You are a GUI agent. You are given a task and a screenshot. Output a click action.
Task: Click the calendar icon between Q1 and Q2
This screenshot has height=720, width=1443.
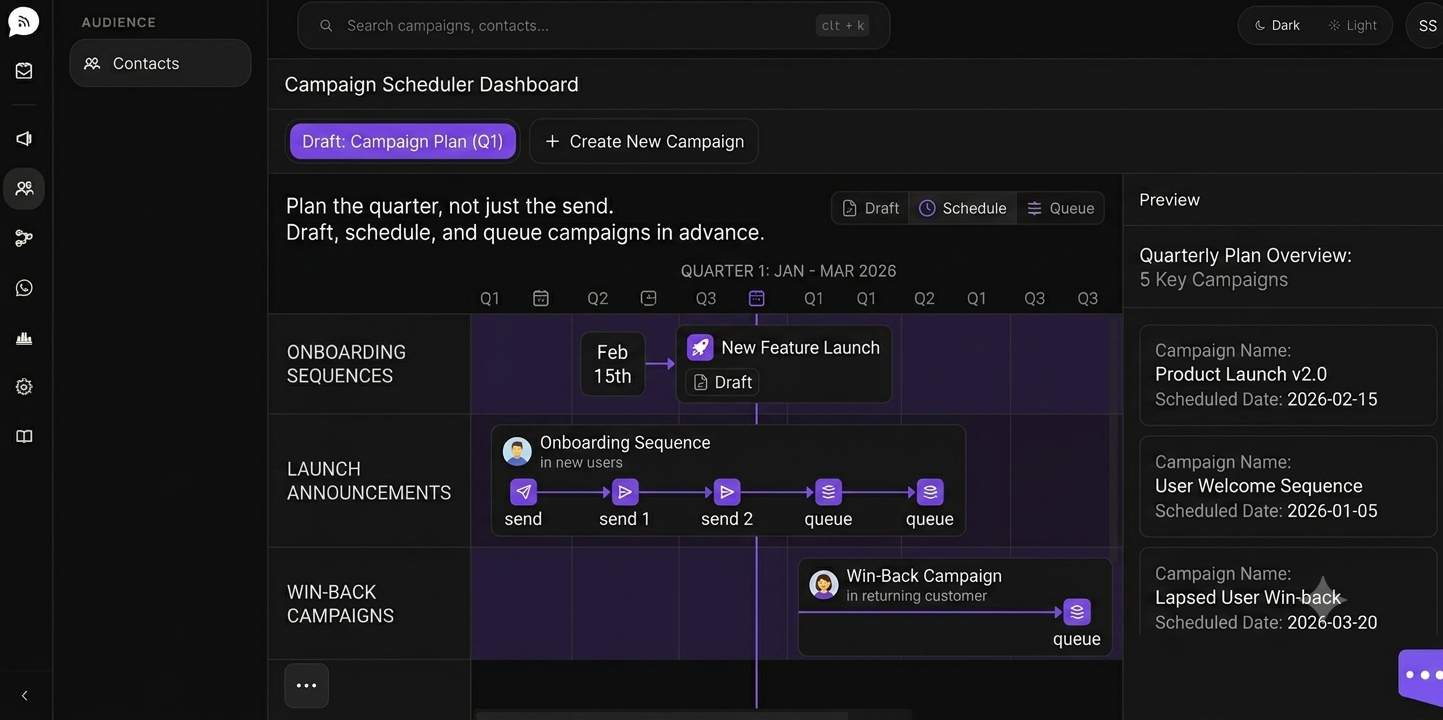[x=541, y=298]
